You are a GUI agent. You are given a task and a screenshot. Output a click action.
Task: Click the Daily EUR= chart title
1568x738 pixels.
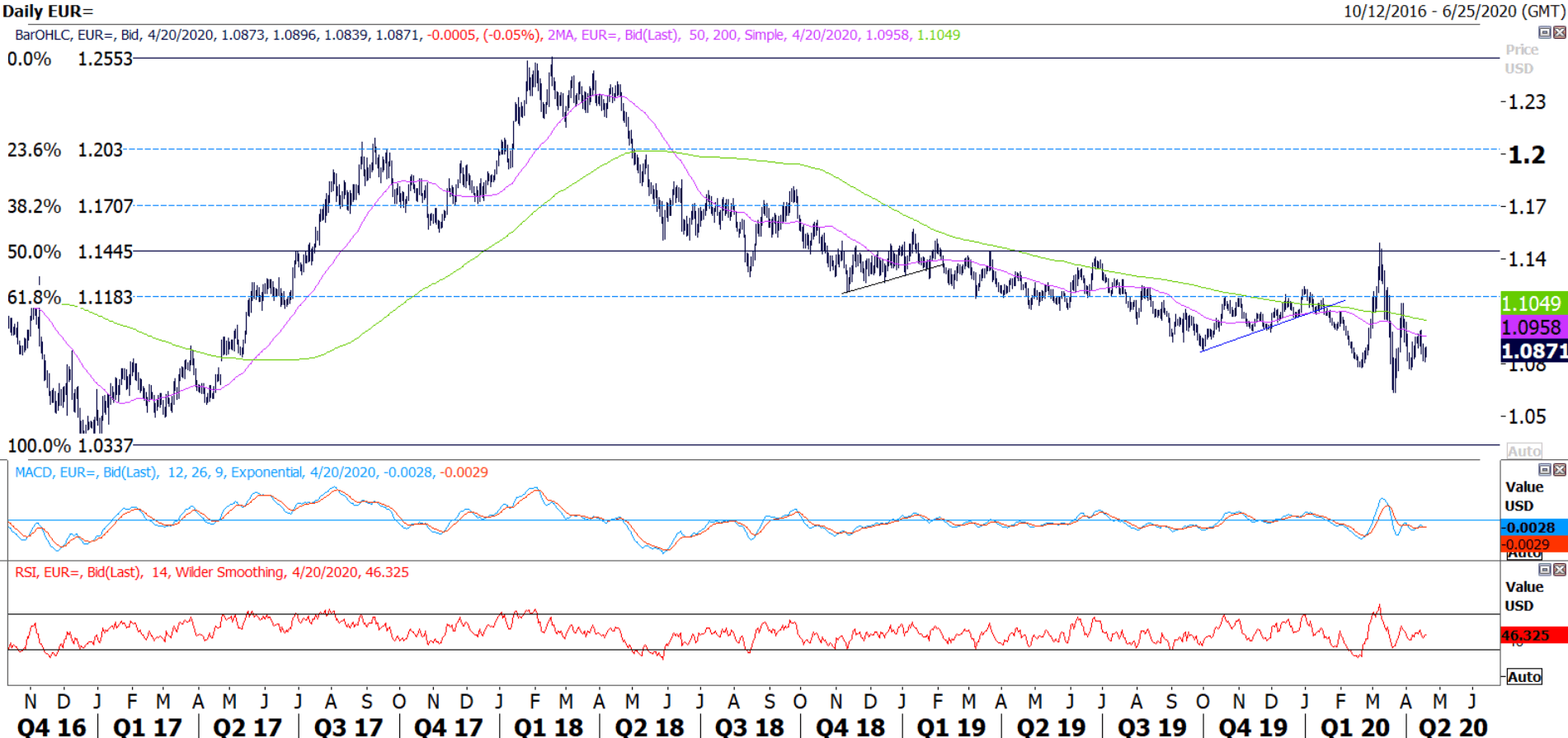point(48,12)
